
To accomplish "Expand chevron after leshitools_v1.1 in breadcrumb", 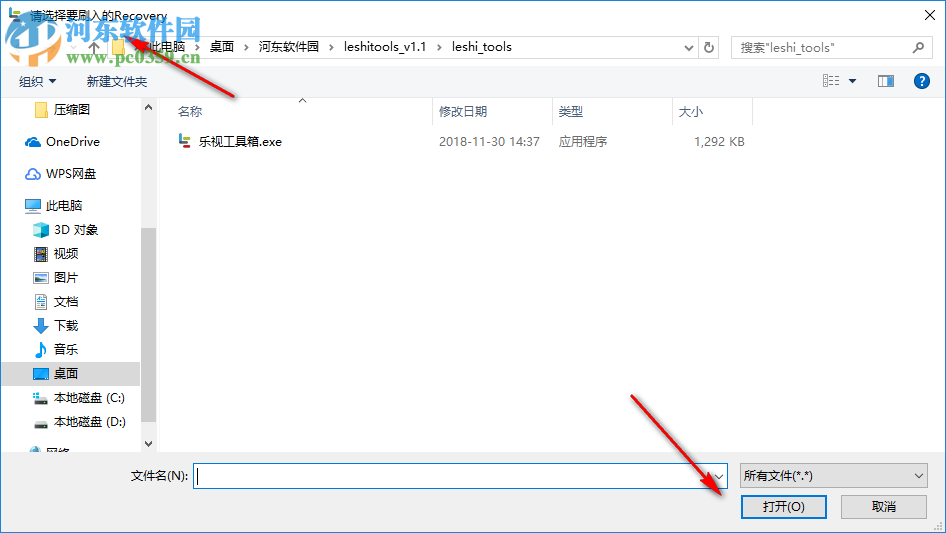I will [439, 47].
